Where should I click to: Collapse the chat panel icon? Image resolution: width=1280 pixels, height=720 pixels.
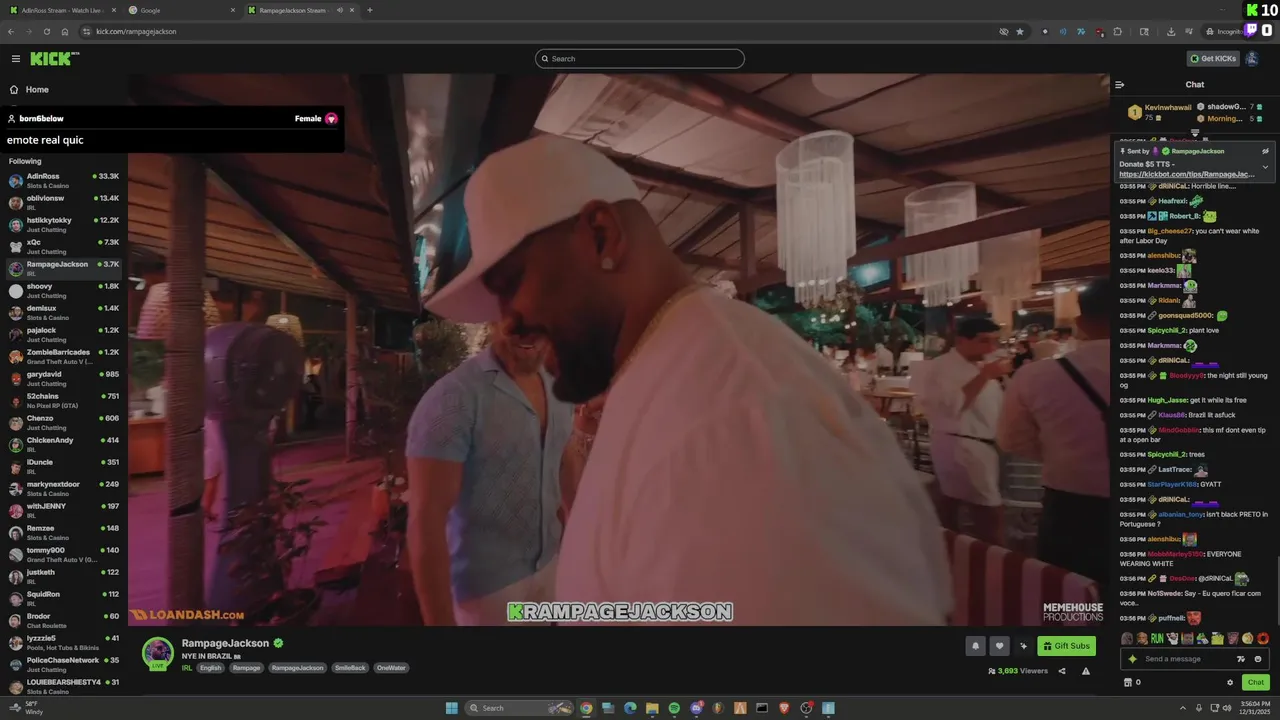(1120, 85)
